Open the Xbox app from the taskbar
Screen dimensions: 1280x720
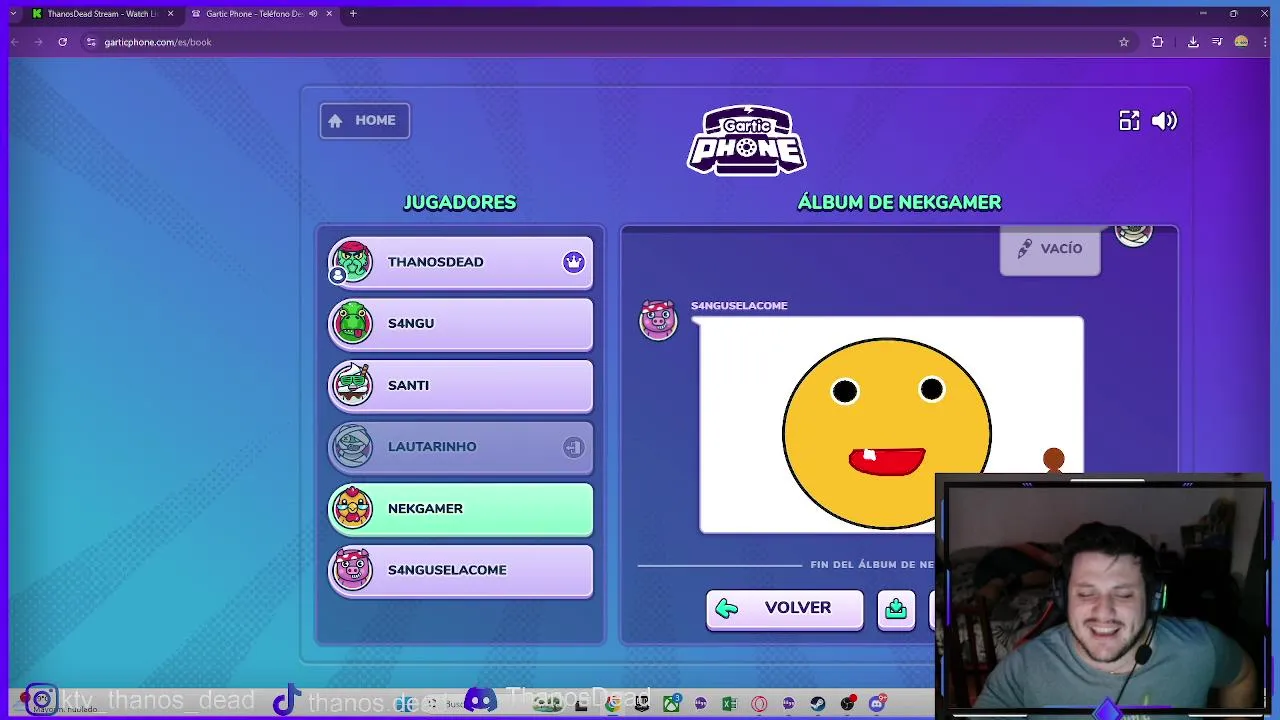(x=671, y=704)
